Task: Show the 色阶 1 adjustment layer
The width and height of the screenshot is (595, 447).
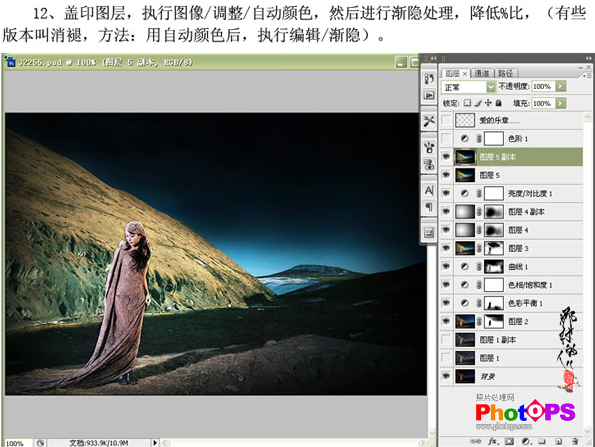Action: (446, 139)
